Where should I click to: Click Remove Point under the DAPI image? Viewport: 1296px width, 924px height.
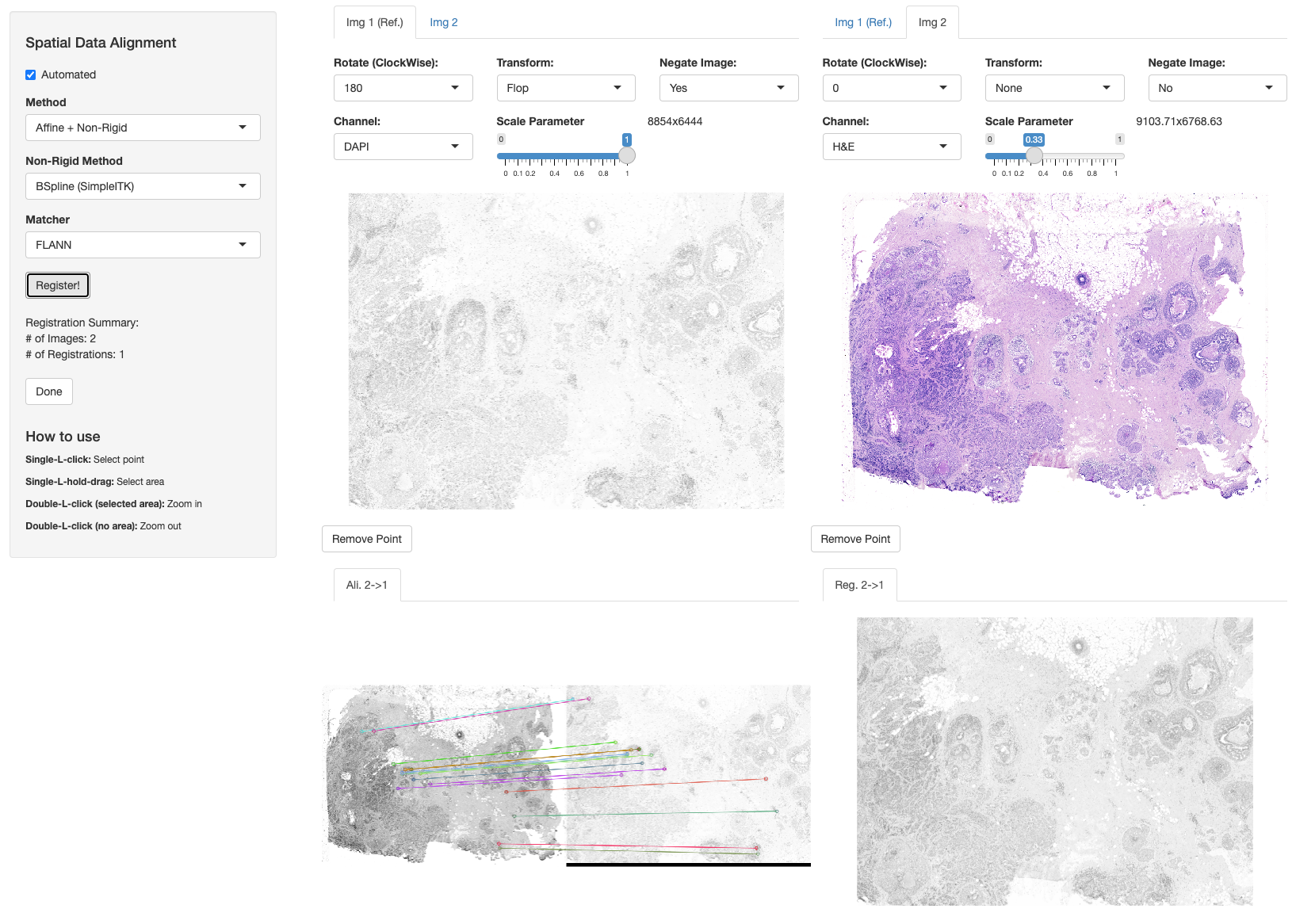pos(367,539)
